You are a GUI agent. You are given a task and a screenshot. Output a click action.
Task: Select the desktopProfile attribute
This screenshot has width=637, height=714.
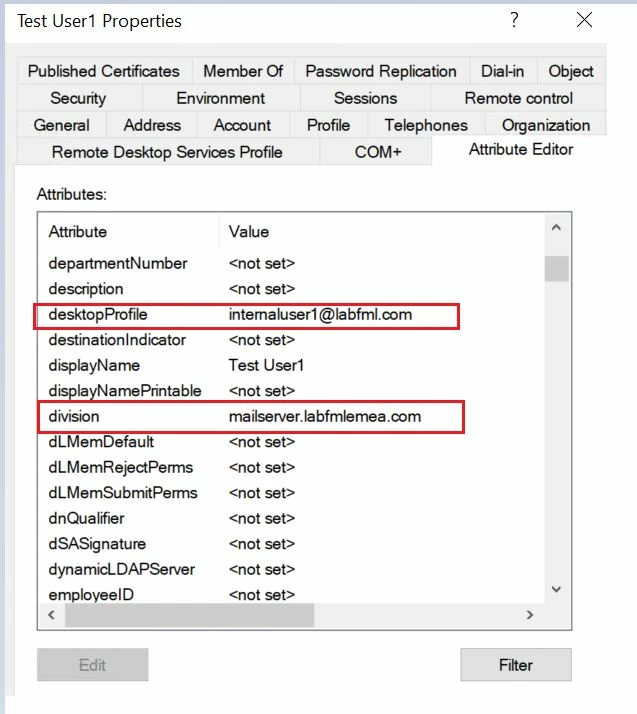(x=98, y=315)
